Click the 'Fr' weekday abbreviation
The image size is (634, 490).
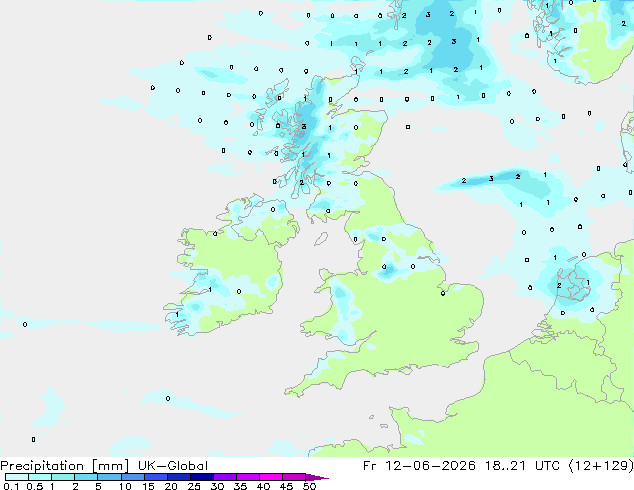[370, 466]
